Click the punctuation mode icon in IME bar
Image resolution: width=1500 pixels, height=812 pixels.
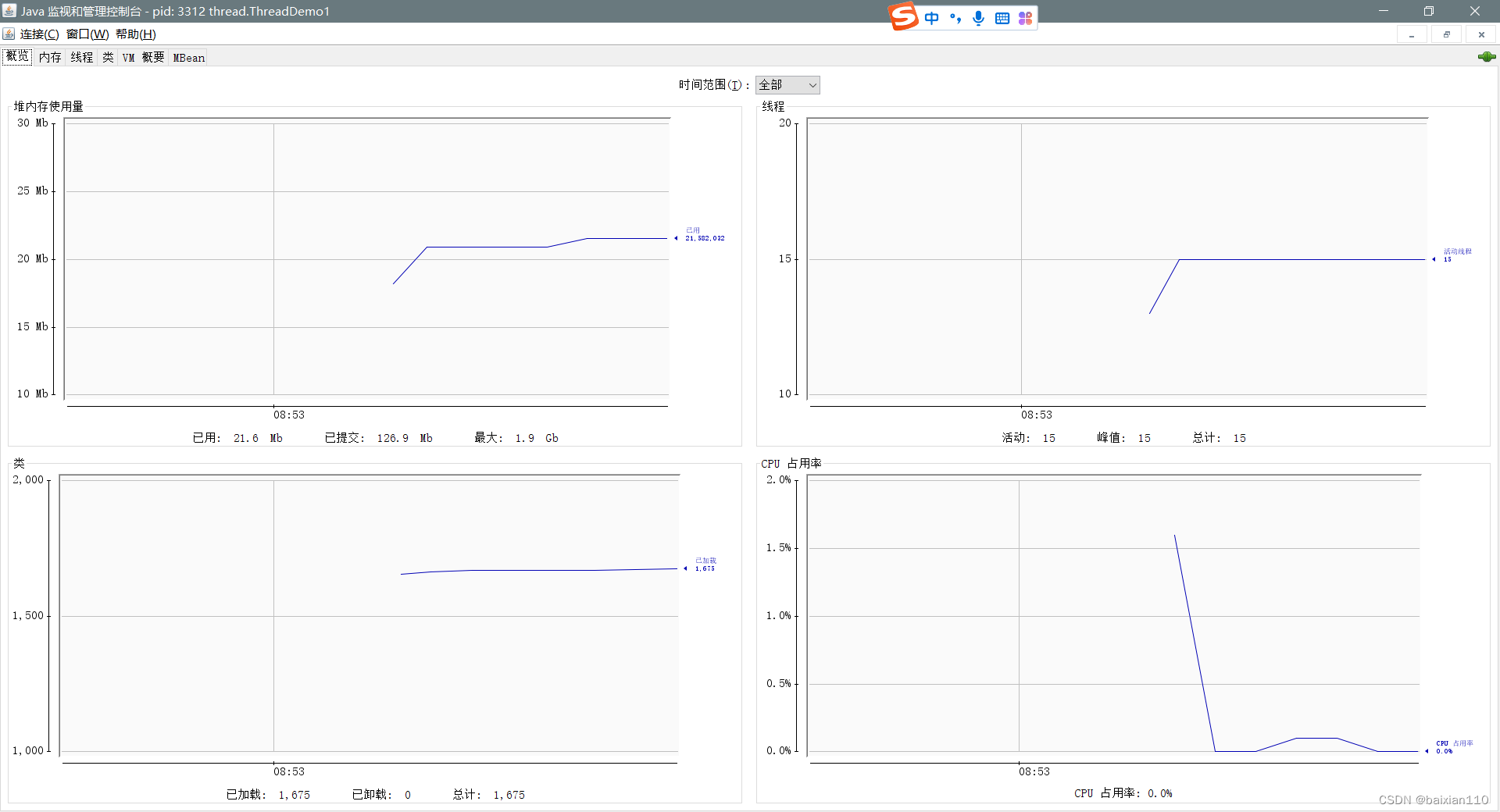(955, 18)
